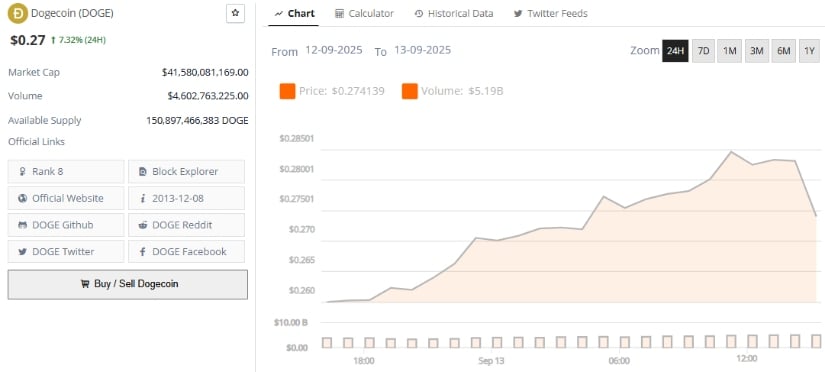
Task: Click the $0.260 y-axis label
Action: [301, 290]
